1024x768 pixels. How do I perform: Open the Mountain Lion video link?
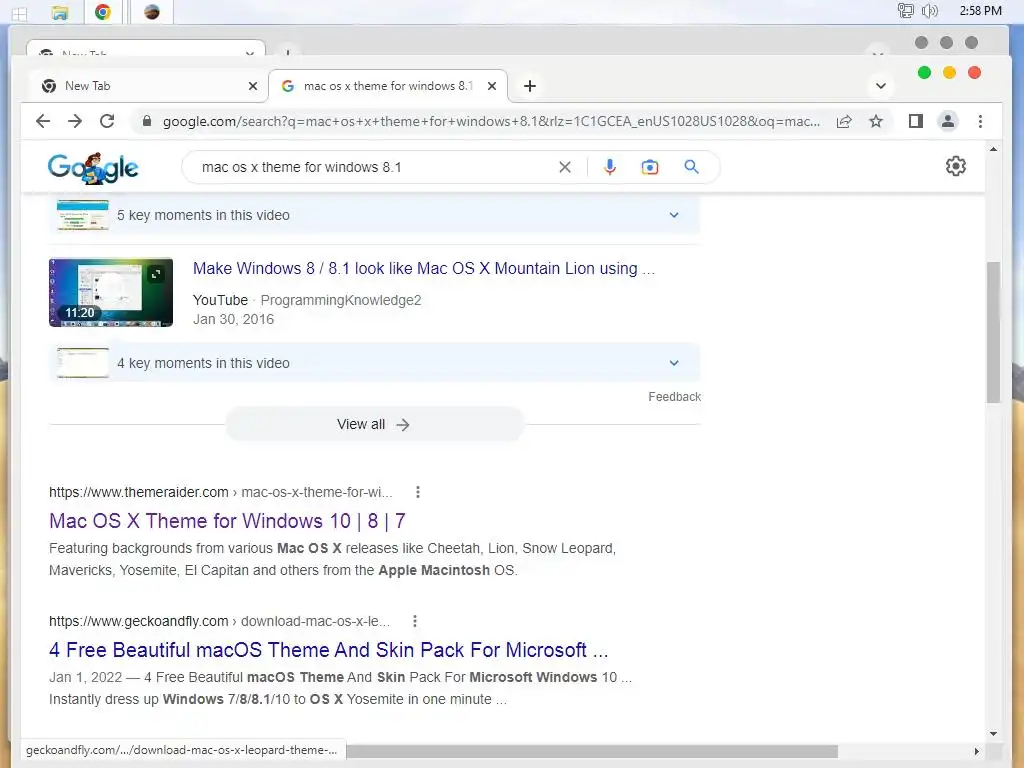(x=424, y=268)
